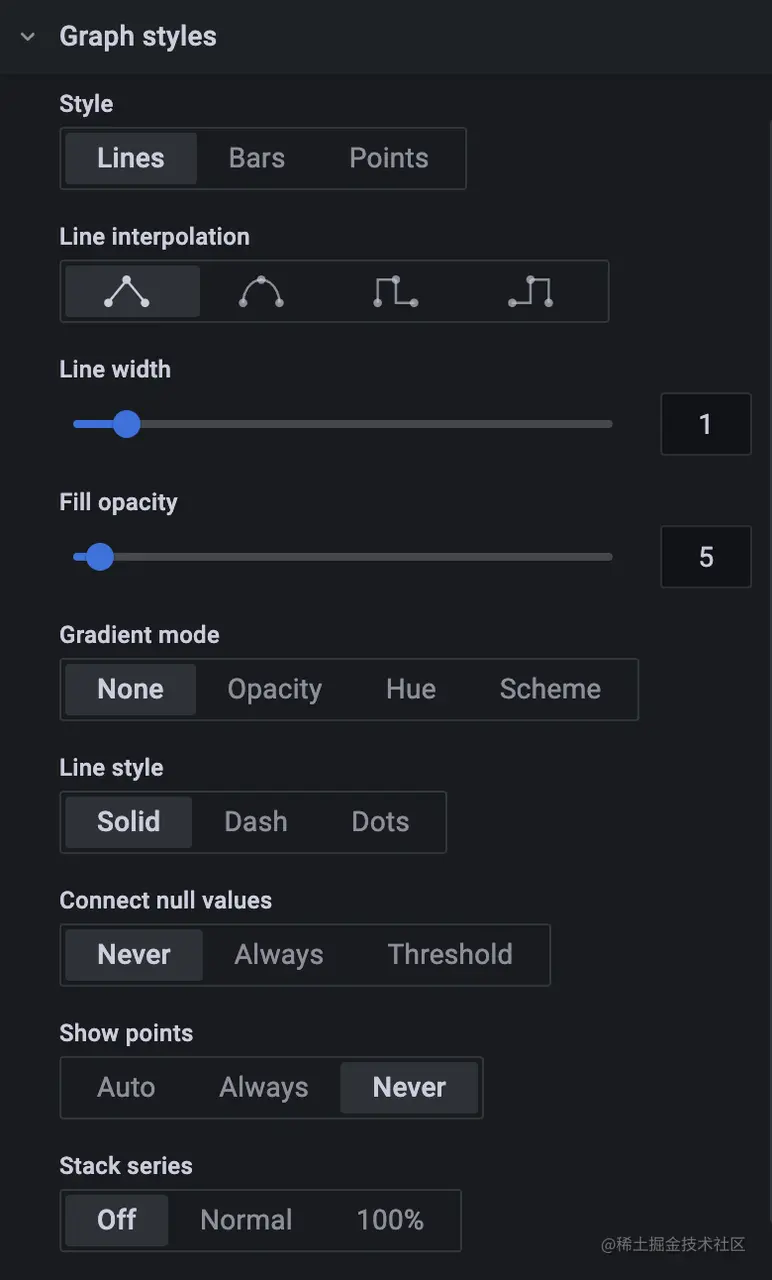Set Gradient mode to Opacity
772x1280 pixels.
coord(275,689)
